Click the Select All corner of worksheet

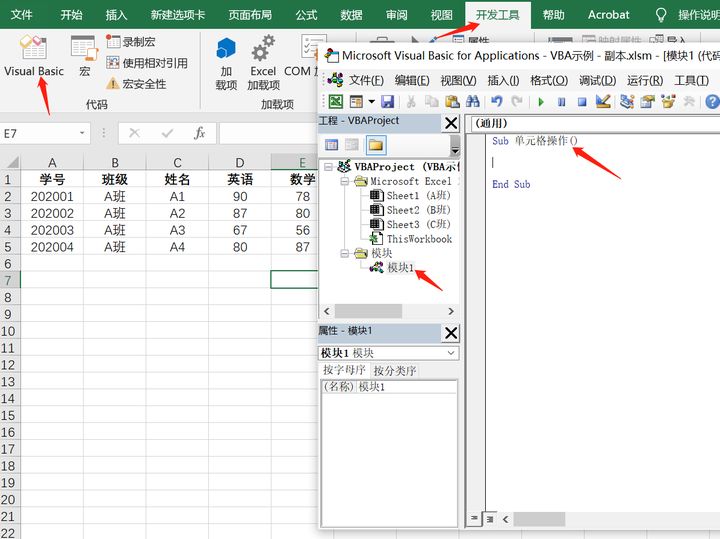click(11, 162)
